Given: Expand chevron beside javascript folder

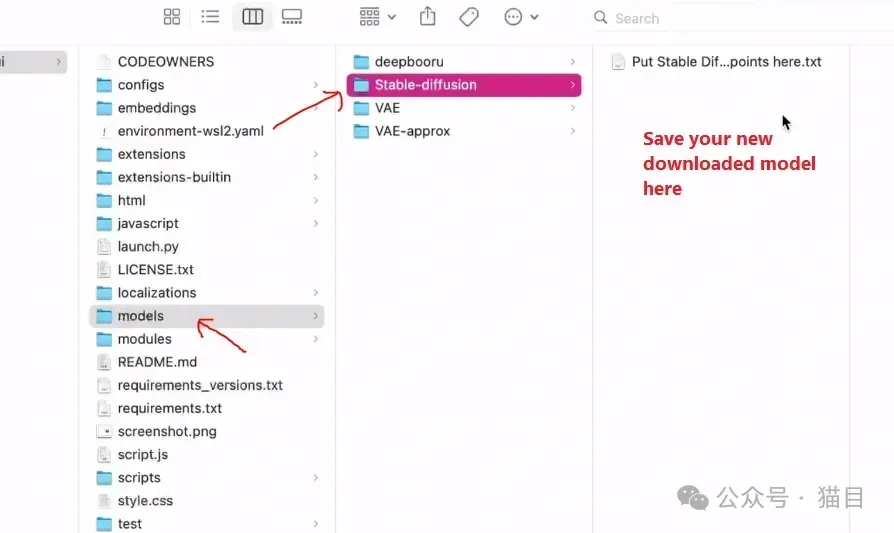Looking at the screenshot, I should pyautogui.click(x=315, y=223).
